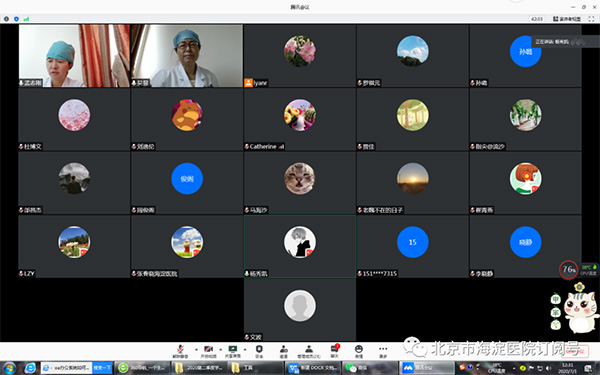Click the volume speaker tray icon
The height and width of the screenshot is (375, 600).
[x=549, y=368]
